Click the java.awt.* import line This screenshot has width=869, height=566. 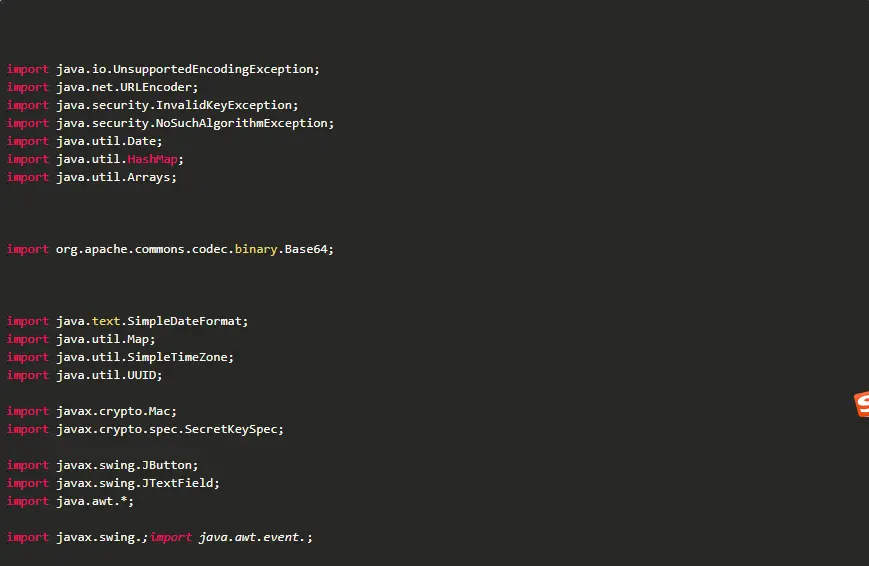pos(70,502)
